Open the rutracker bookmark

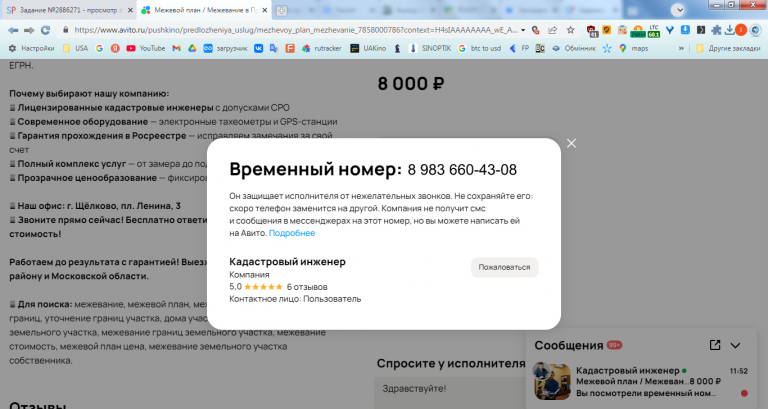coord(321,48)
